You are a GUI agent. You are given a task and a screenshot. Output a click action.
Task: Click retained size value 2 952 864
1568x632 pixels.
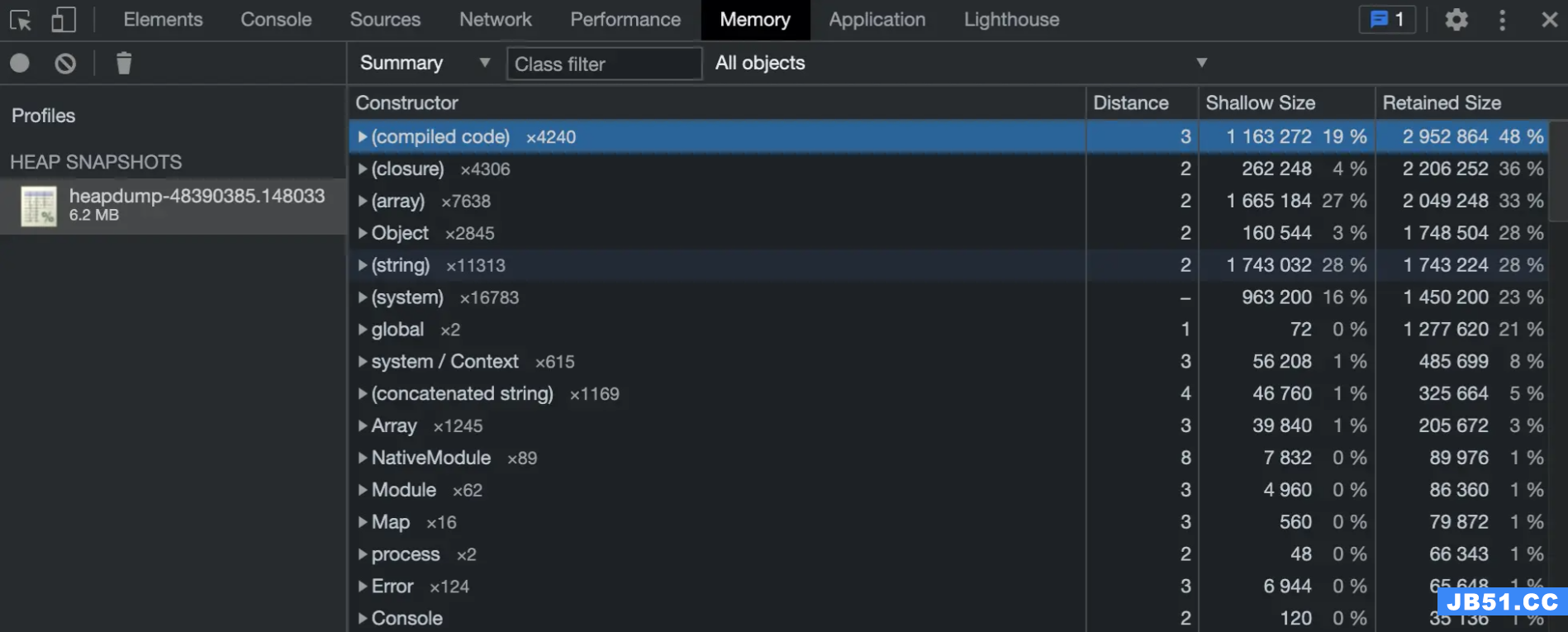click(1445, 136)
